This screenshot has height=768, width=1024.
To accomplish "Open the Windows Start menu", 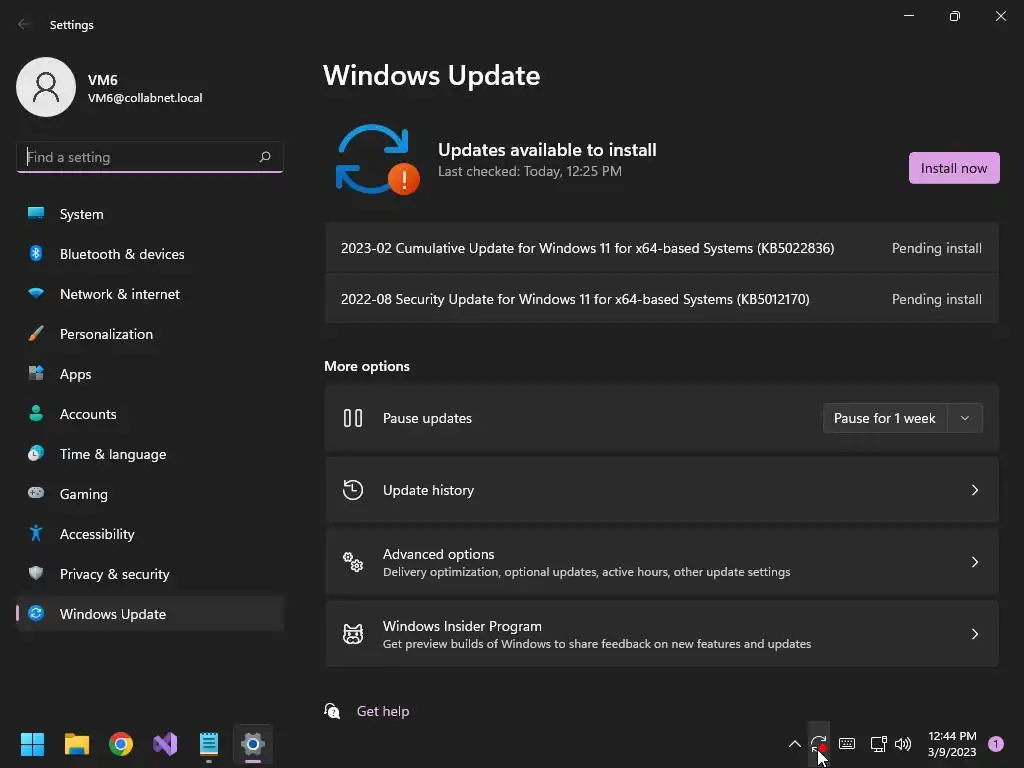I will coord(32,744).
